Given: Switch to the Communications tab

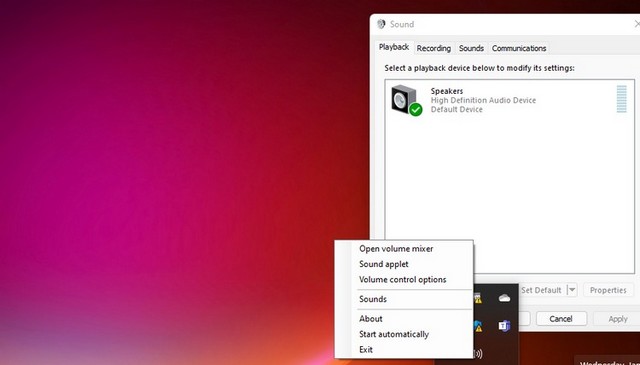Looking at the screenshot, I should pyautogui.click(x=519, y=48).
